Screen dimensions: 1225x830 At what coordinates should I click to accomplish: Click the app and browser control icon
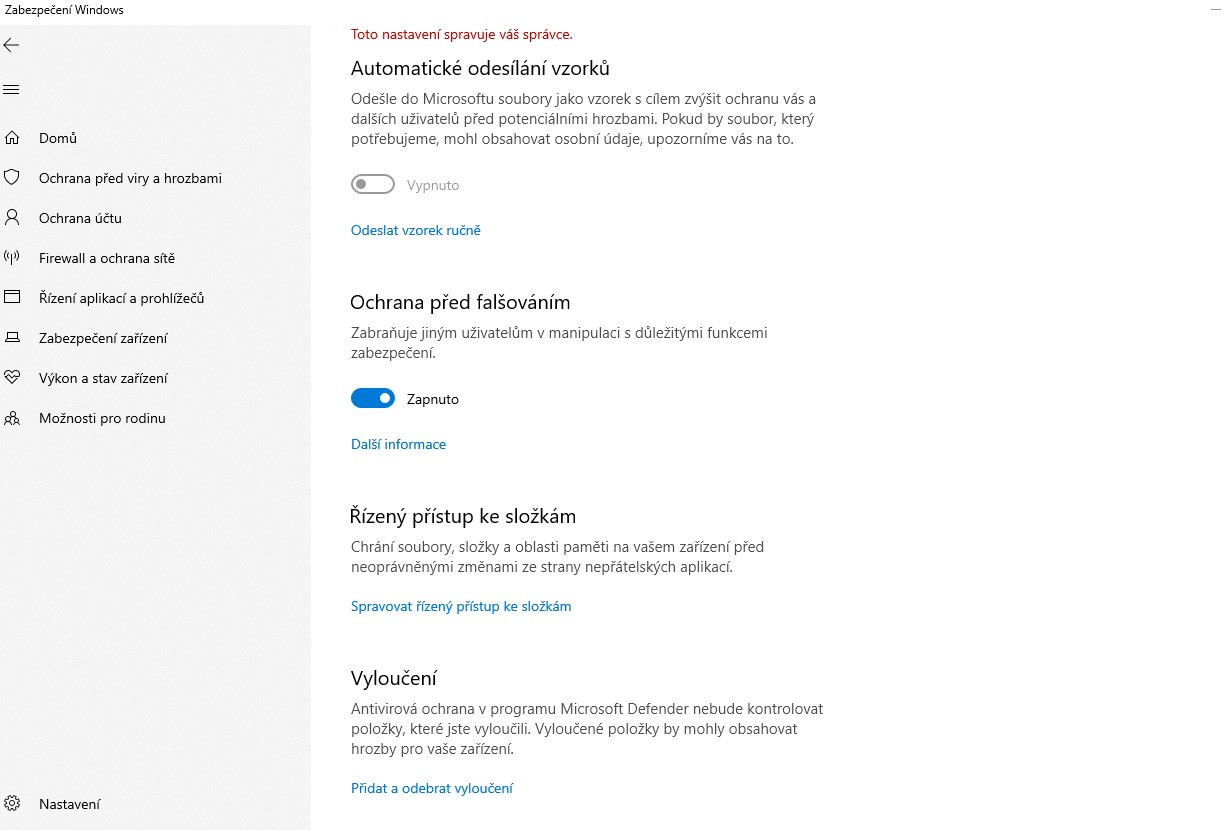(12, 298)
